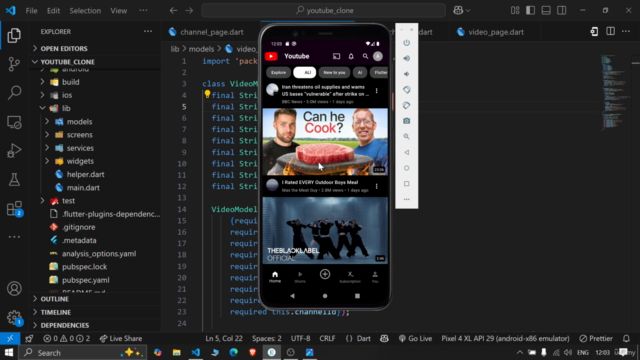Tap the notification bell in Youtube app
Viewport: 640px width, 360px height.
click(351, 56)
